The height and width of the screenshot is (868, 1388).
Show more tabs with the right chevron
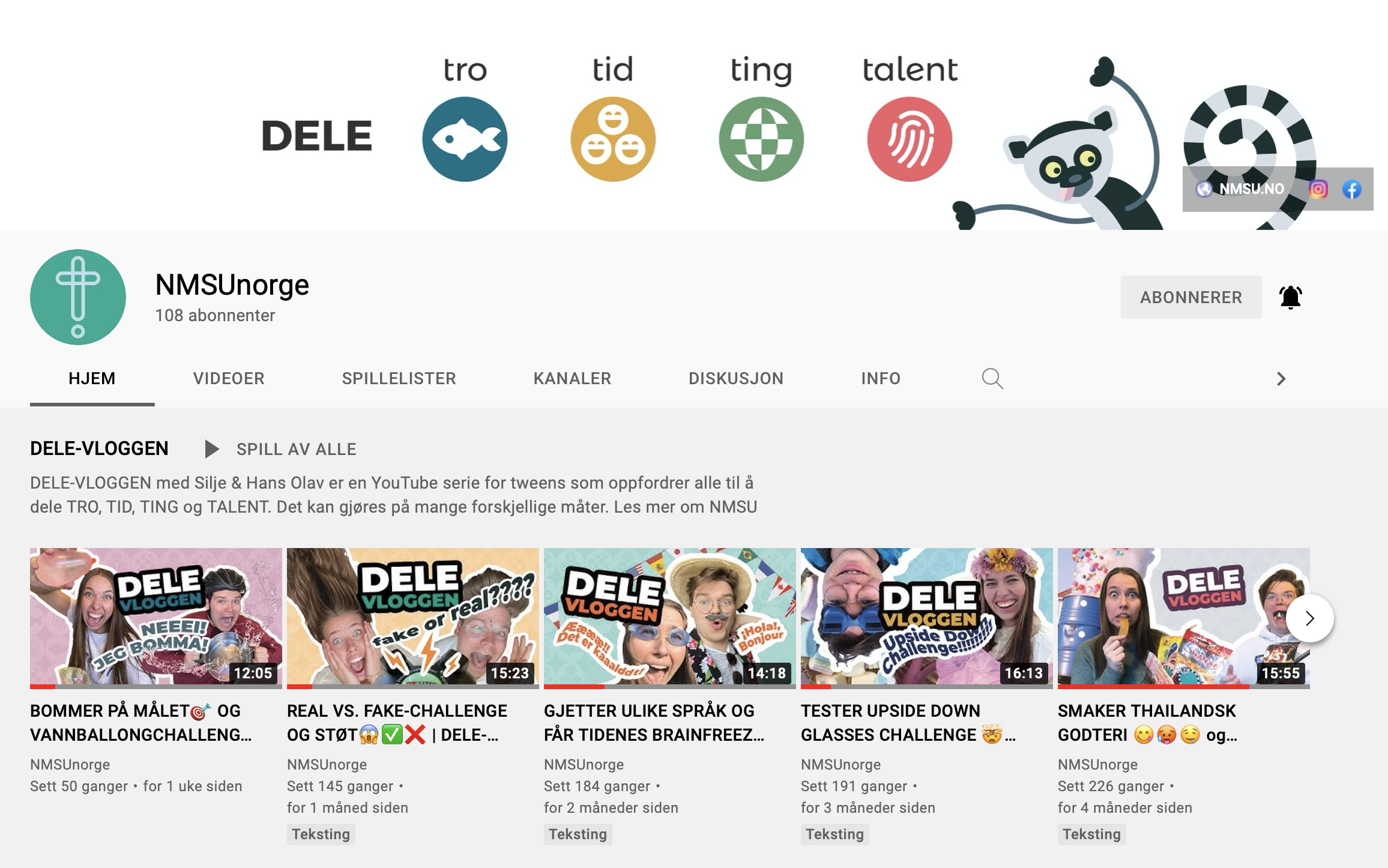click(1281, 379)
